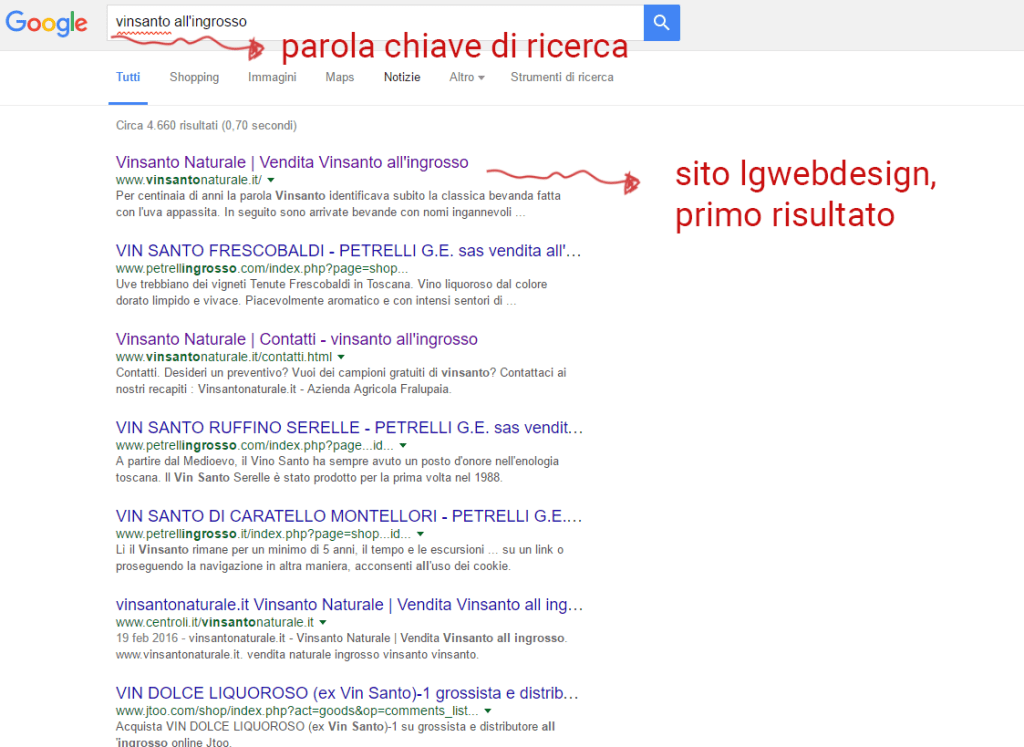Screen dimensions: 1024x747
Task: Click the search query input field
Action: click(376, 23)
